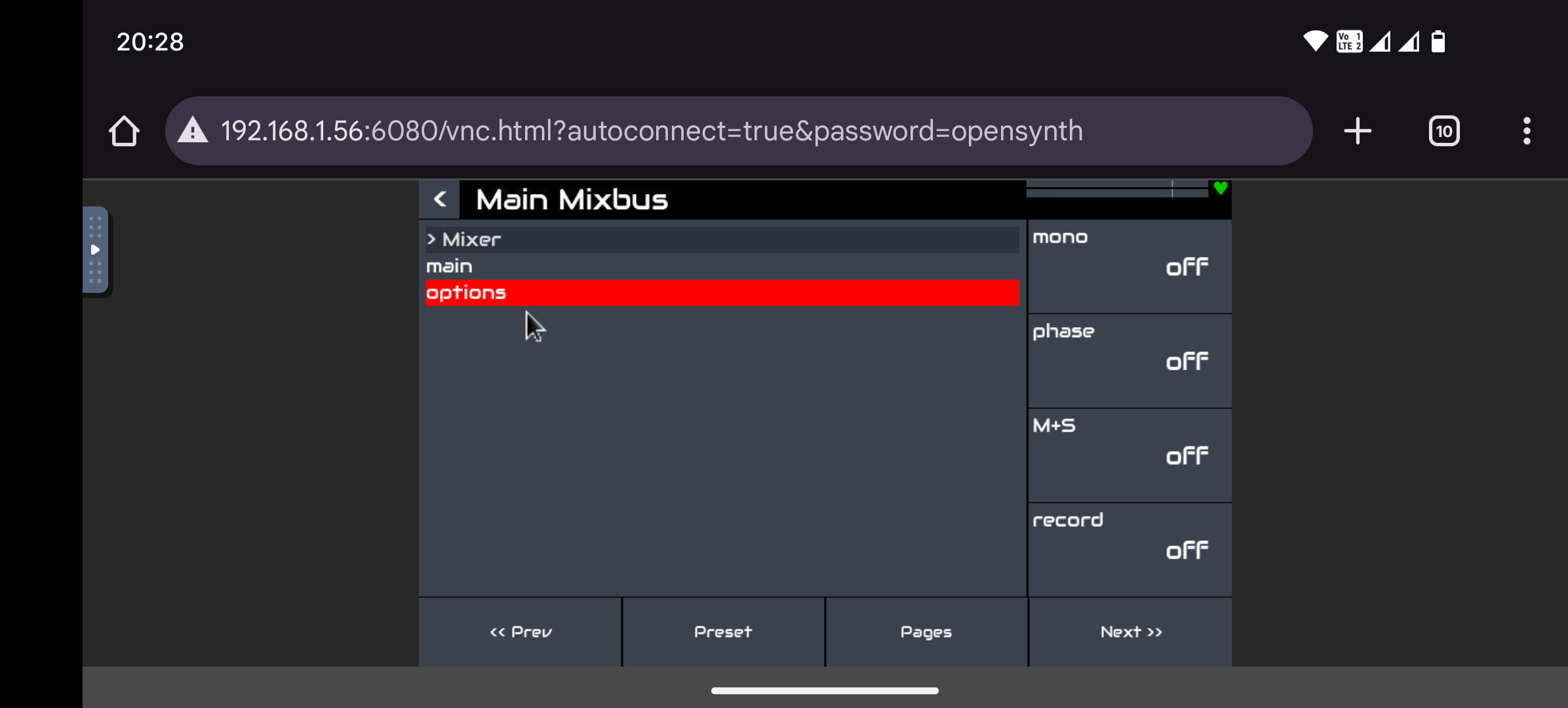This screenshot has height=708, width=1568.
Task: Open a new browser tab
Action: coord(1358,131)
